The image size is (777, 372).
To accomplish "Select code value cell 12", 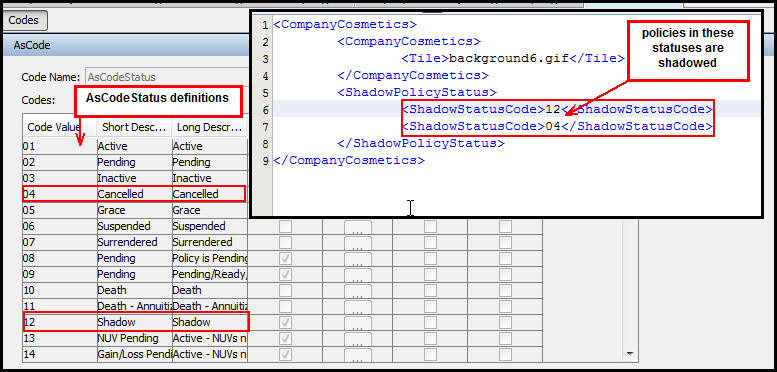I will 59,322.
